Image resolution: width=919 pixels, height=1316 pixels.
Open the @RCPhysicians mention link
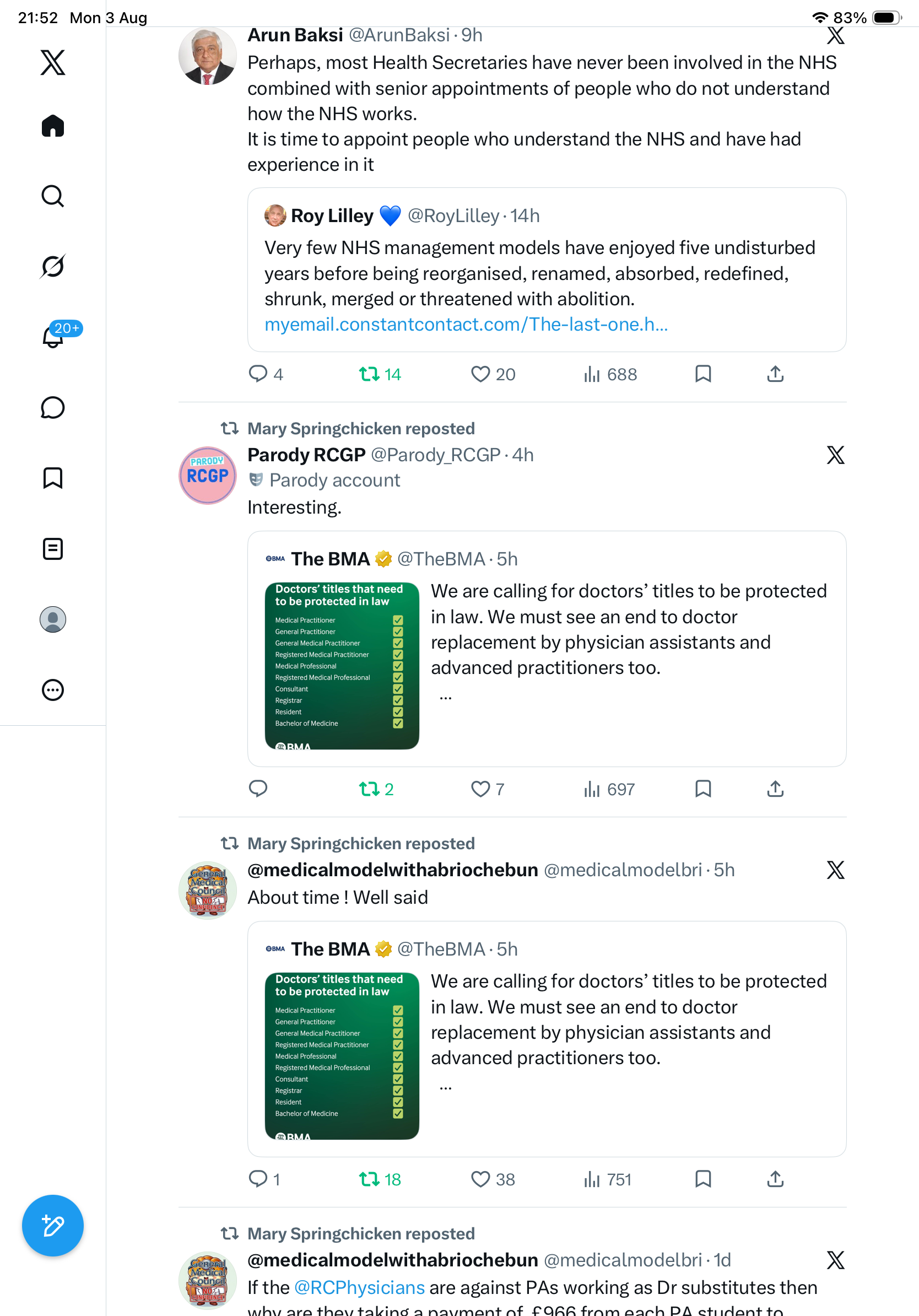click(359, 1287)
